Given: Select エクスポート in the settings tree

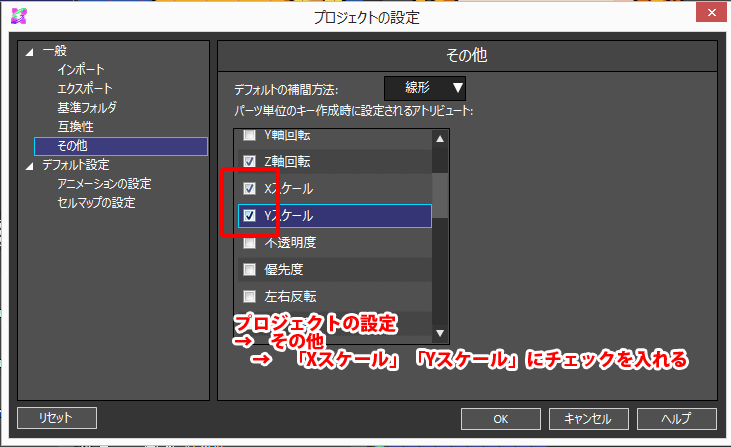Looking at the screenshot, I should click(x=84, y=89).
